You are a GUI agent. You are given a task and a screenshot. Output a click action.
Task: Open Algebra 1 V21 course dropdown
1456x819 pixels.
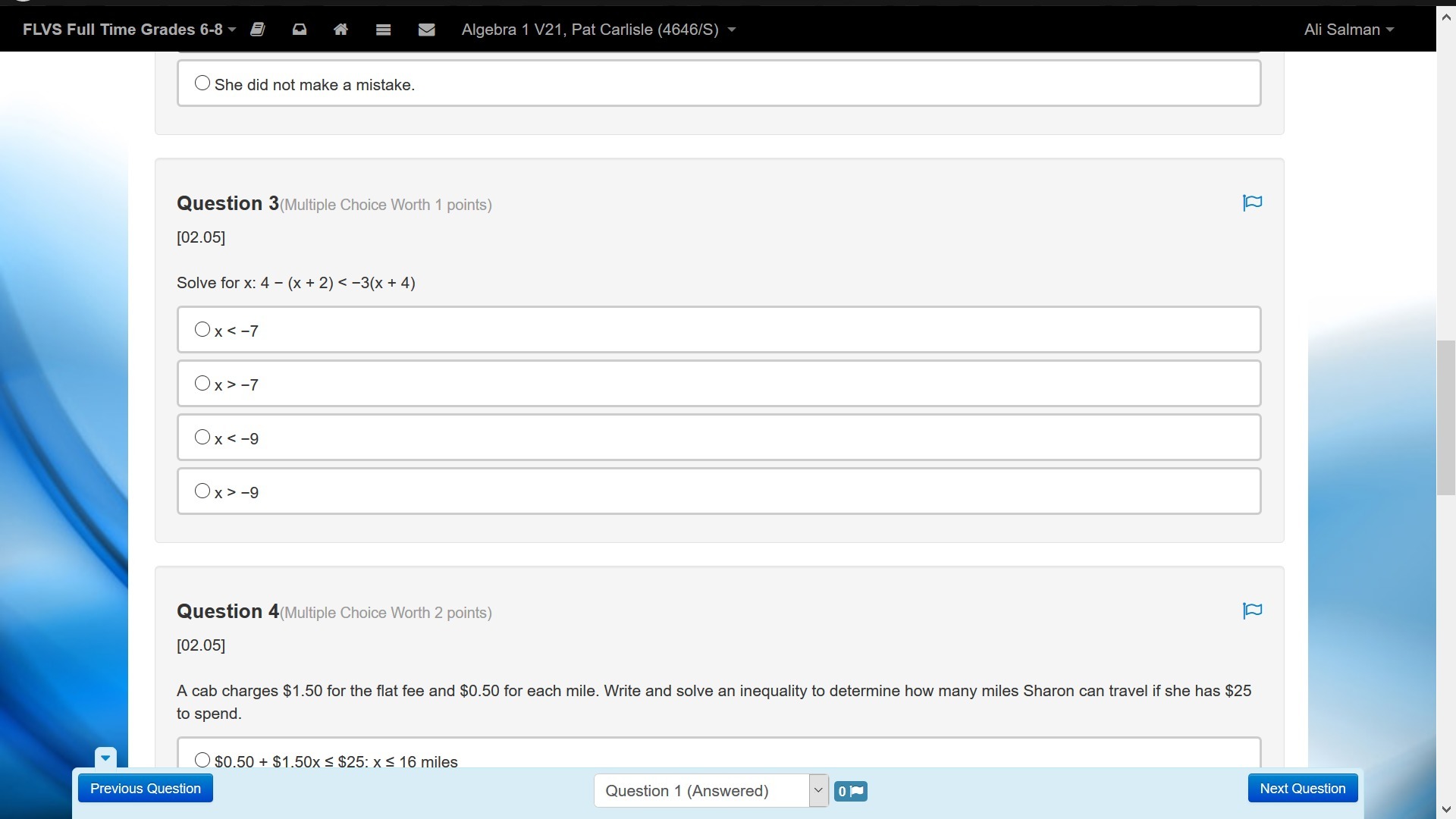click(598, 30)
